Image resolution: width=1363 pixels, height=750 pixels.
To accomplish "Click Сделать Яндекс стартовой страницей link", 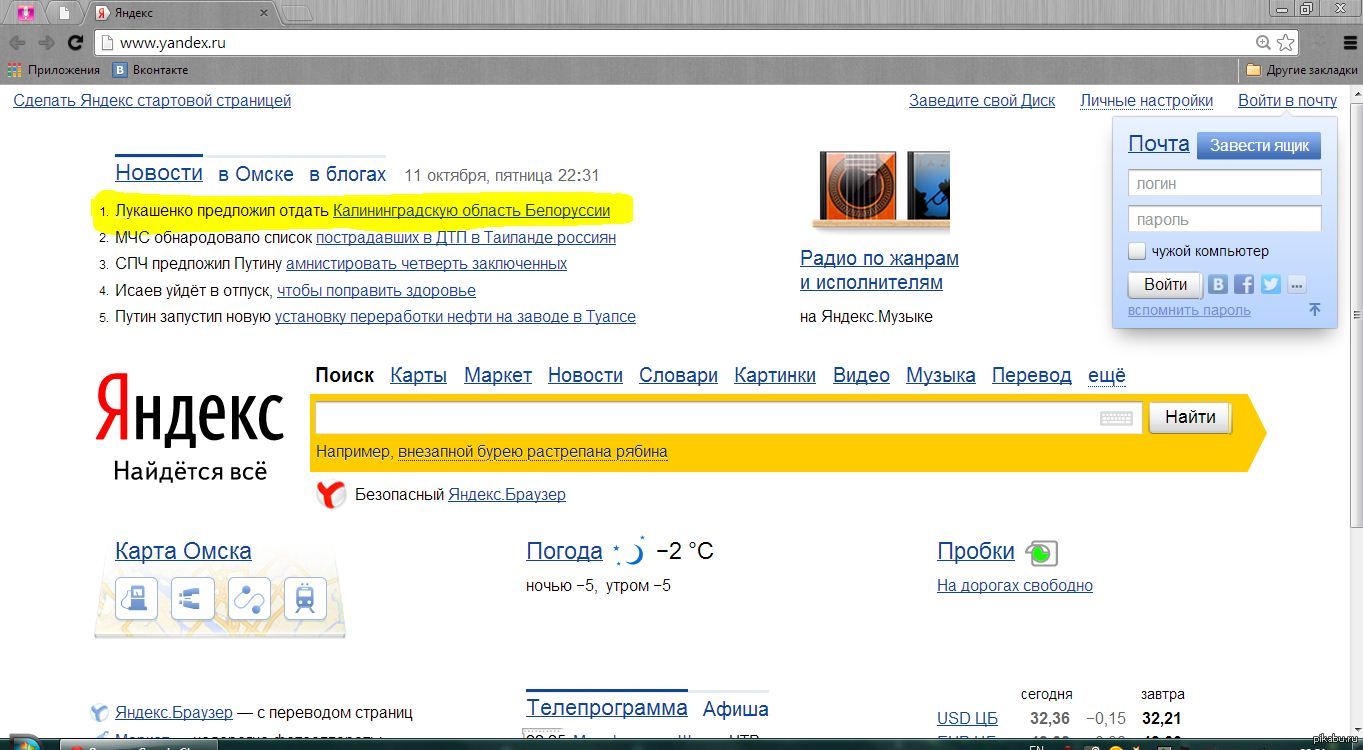I will pyautogui.click(x=152, y=100).
